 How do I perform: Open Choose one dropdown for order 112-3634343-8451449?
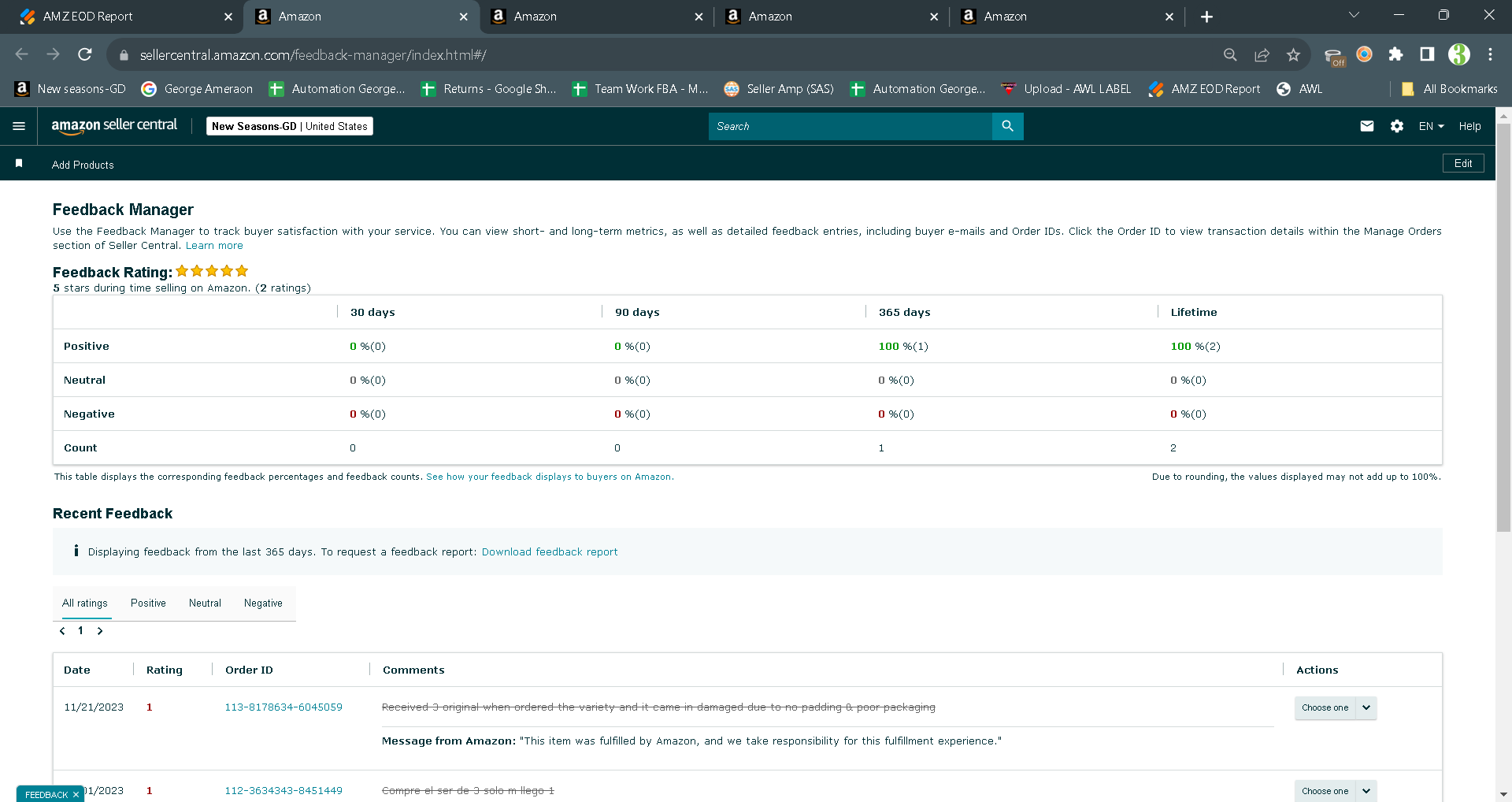[1336, 791]
